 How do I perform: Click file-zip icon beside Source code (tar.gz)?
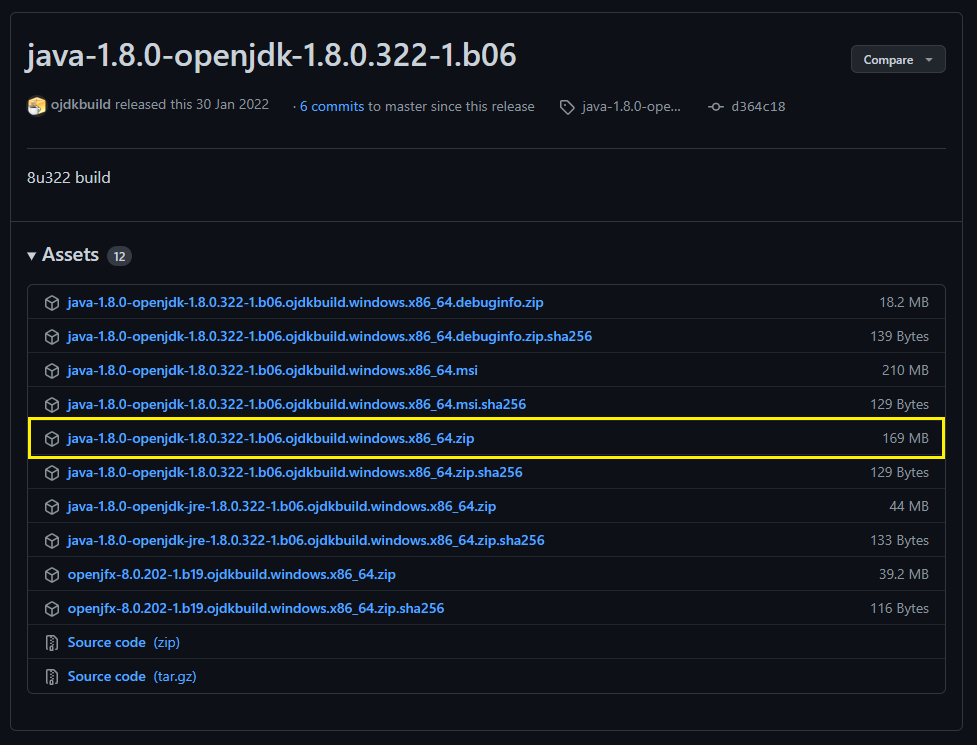(52, 676)
